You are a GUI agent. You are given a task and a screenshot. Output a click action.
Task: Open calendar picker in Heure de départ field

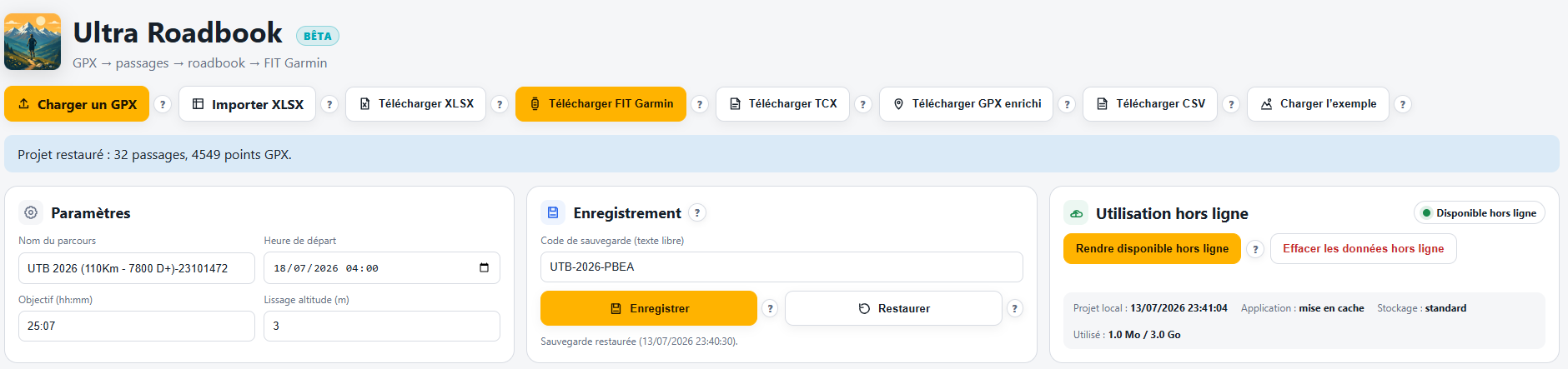[484, 268]
